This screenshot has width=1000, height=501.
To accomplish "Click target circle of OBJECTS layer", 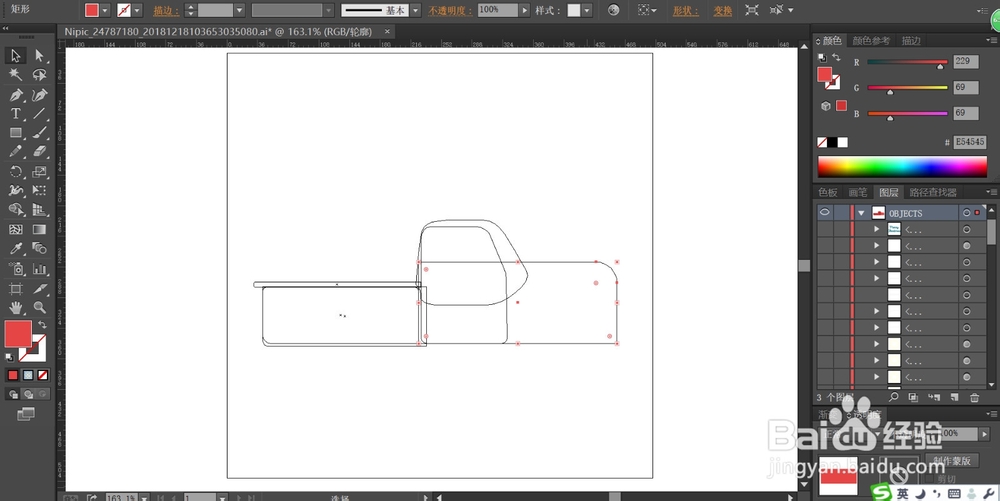I will [x=967, y=213].
